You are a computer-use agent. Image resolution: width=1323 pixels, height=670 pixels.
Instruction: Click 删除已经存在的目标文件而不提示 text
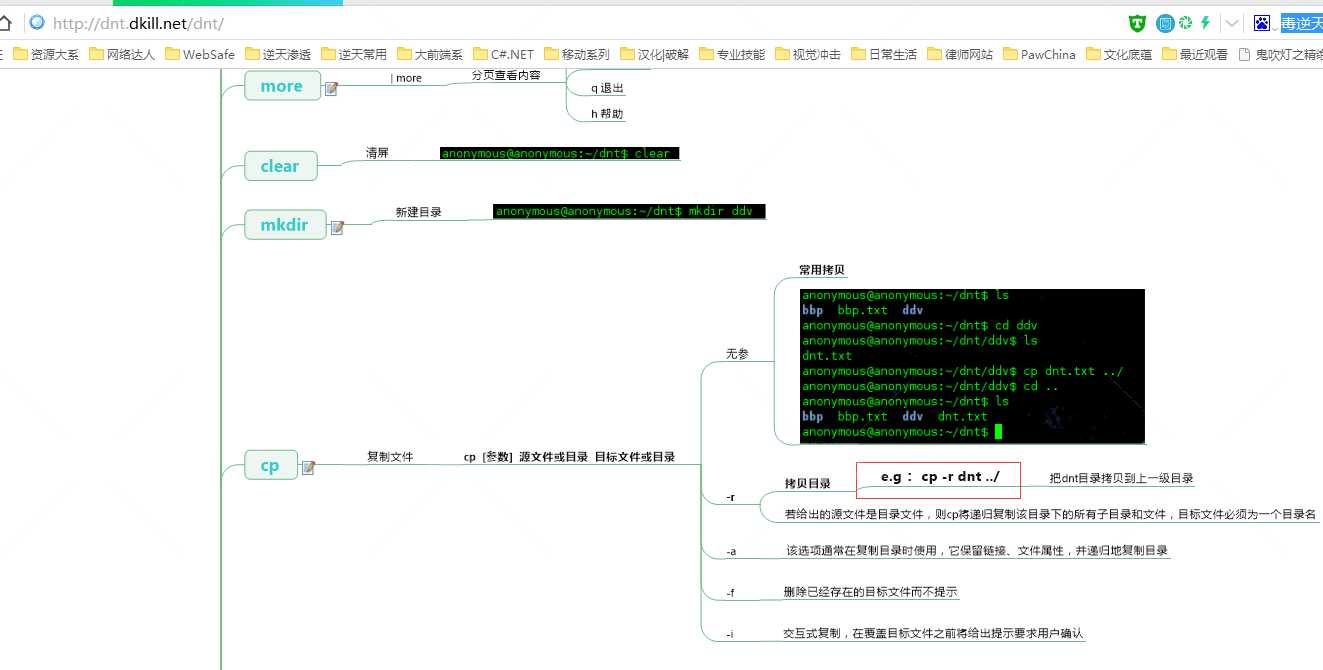click(x=871, y=592)
